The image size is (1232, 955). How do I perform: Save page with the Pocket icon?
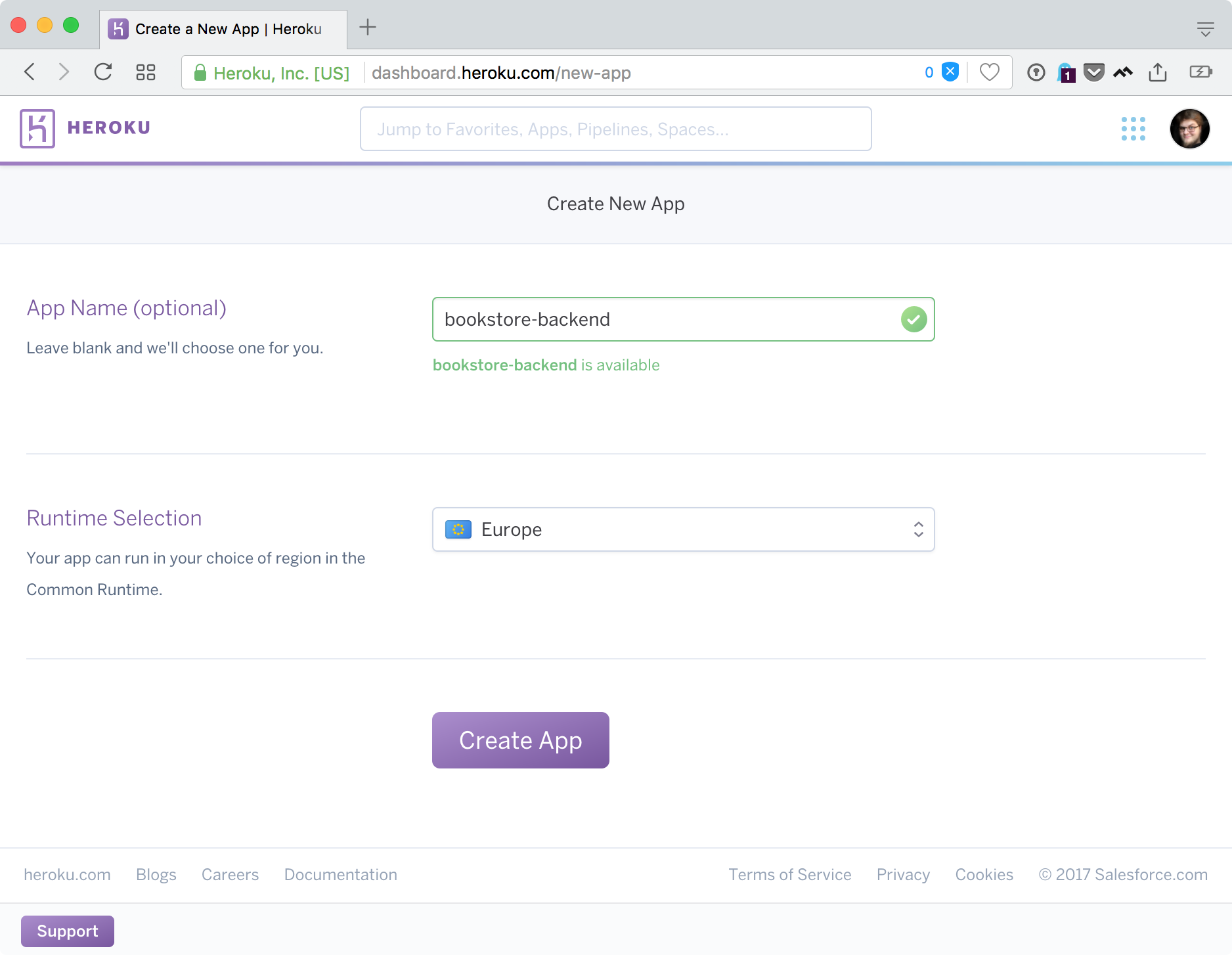click(x=1093, y=72)
